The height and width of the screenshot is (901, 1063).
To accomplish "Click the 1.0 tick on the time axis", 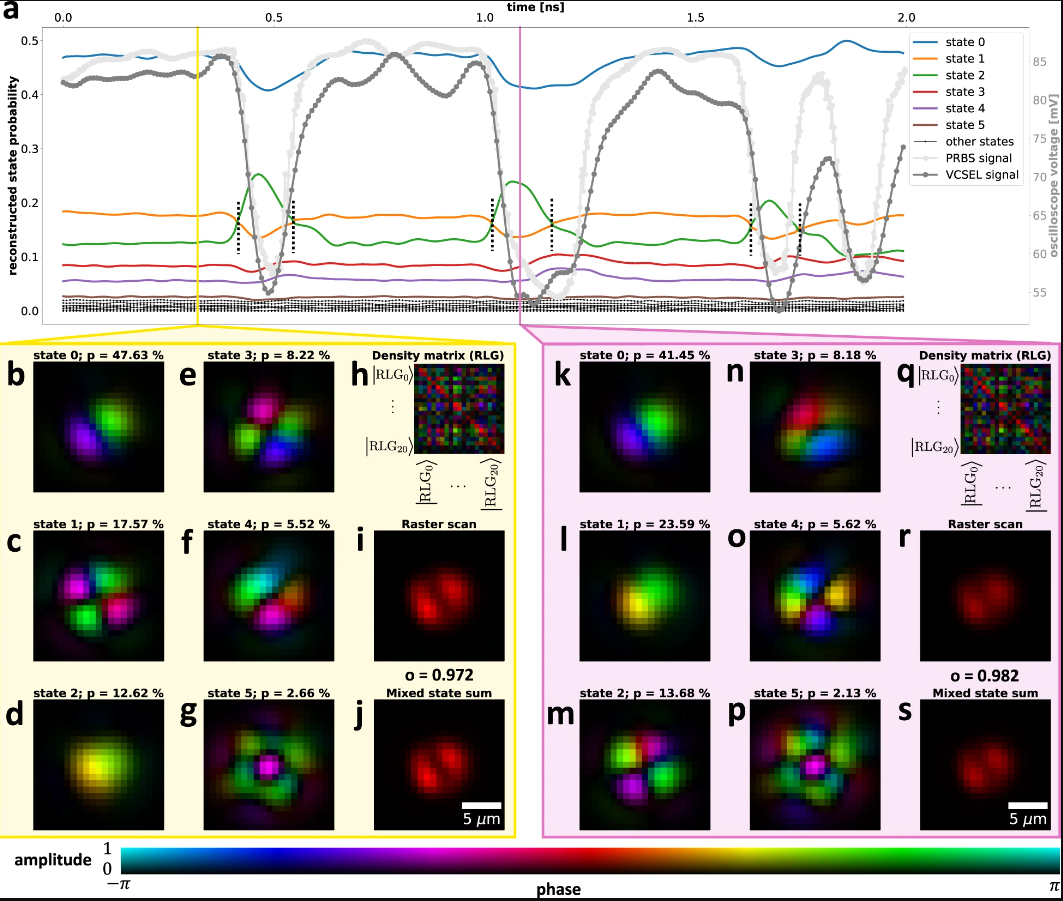I will 485,18.
